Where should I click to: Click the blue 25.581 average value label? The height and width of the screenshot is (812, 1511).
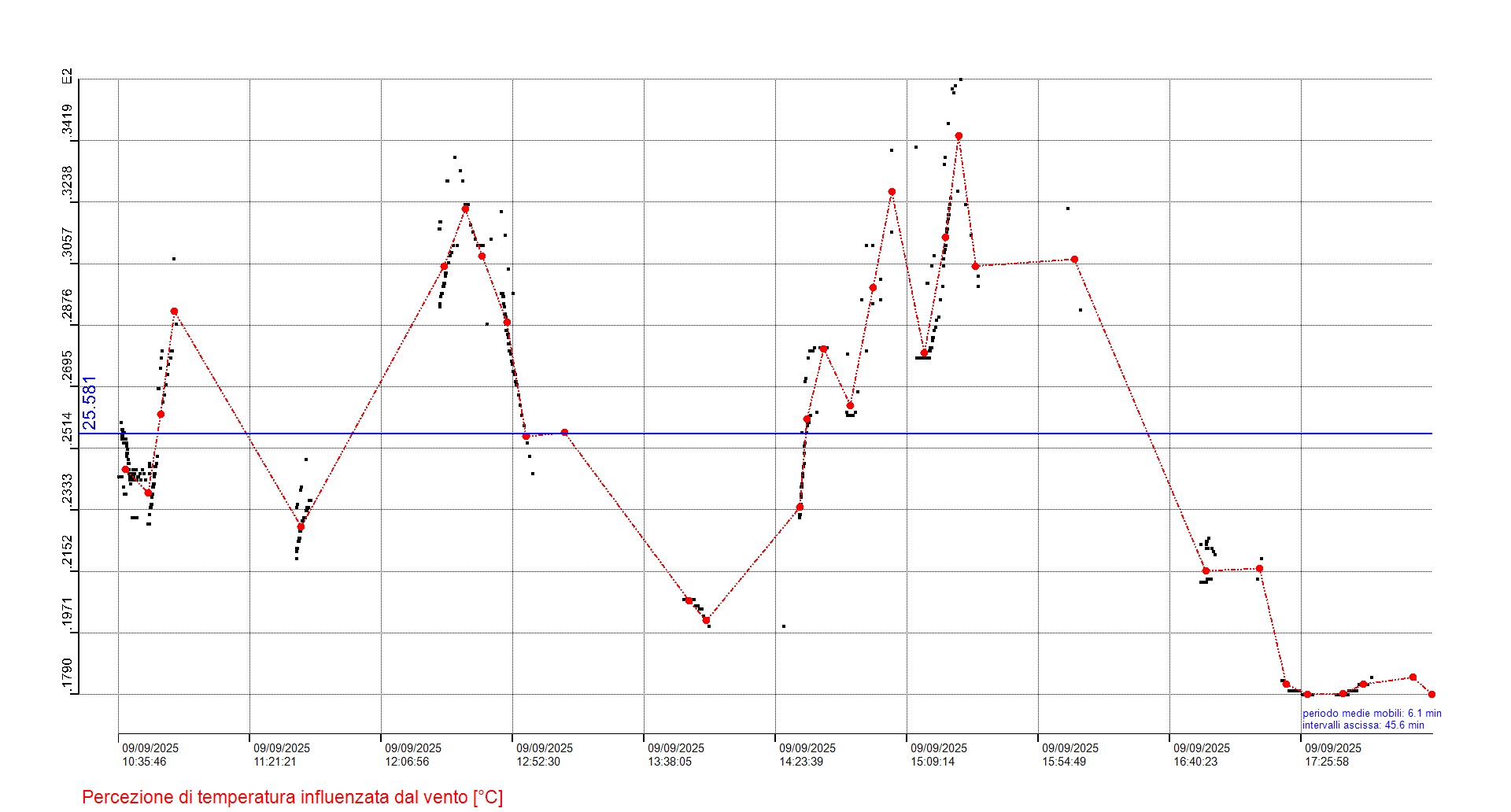click(x=90, y=403)
